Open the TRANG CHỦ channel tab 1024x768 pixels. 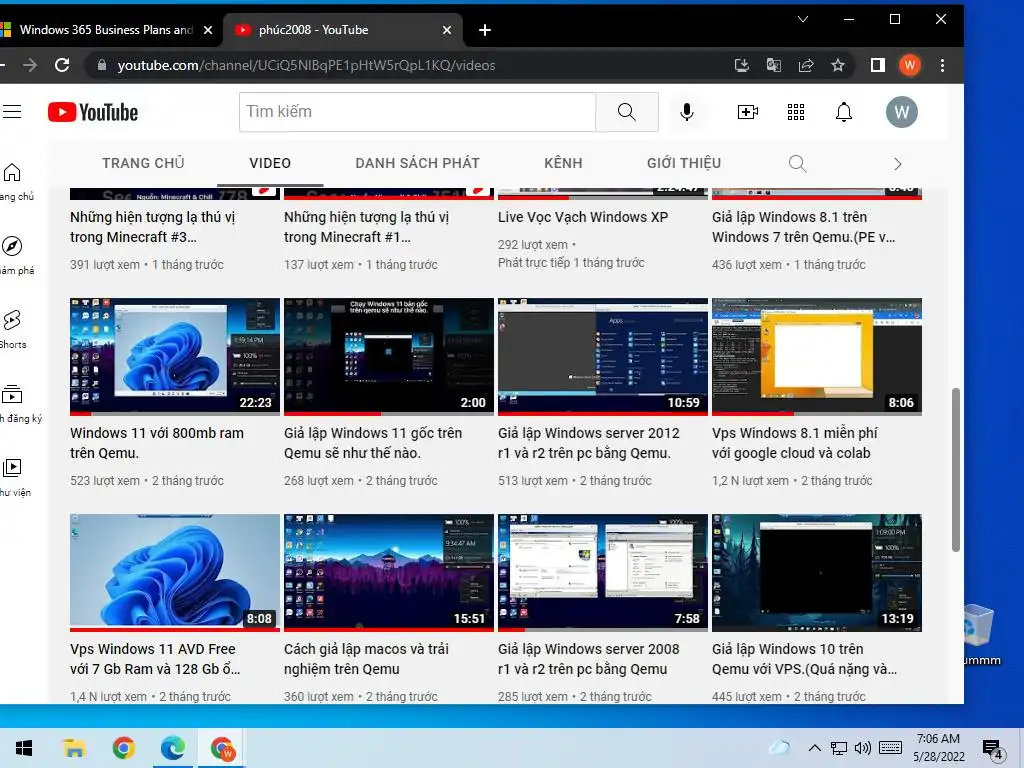(x=143, y=163)
